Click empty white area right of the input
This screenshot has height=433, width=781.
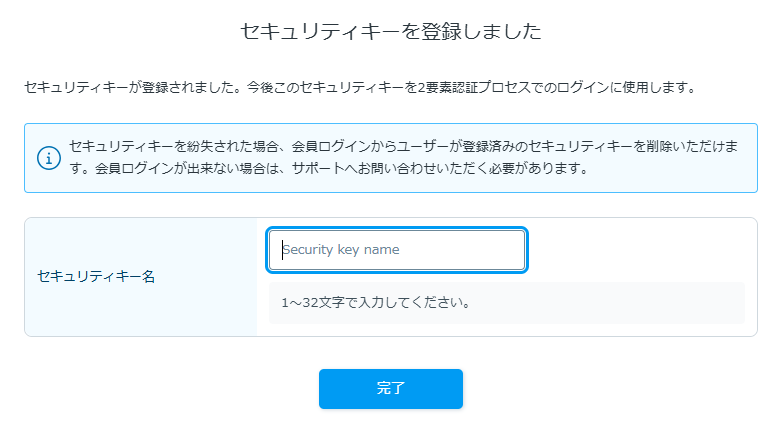(640, 250)
